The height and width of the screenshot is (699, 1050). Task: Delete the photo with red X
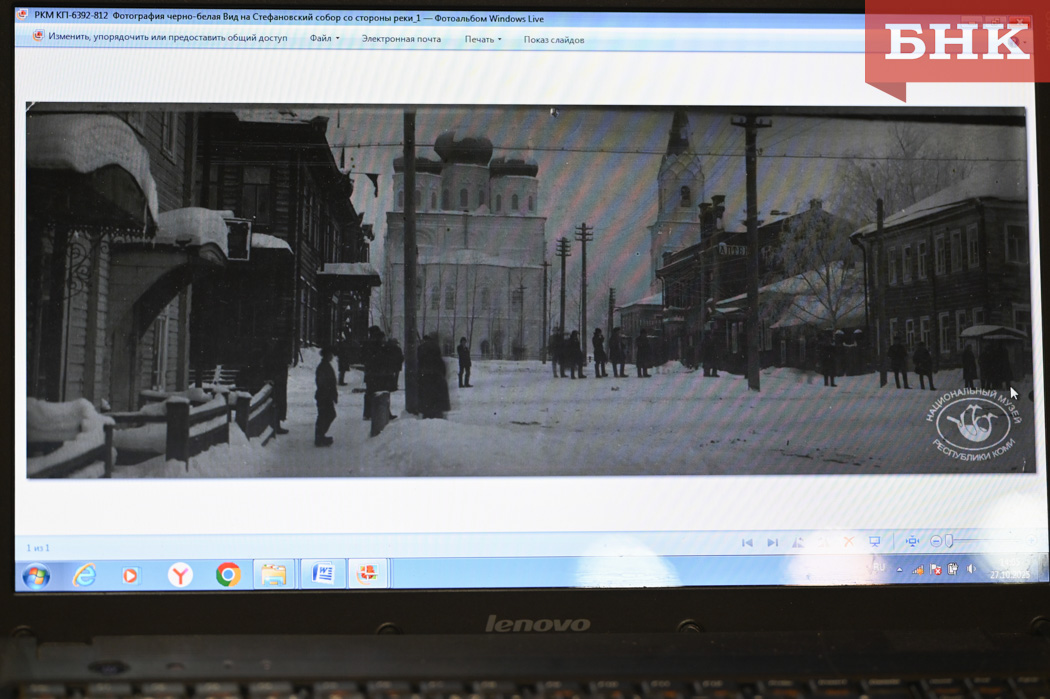pyautogui.click(x=848, y=542)
